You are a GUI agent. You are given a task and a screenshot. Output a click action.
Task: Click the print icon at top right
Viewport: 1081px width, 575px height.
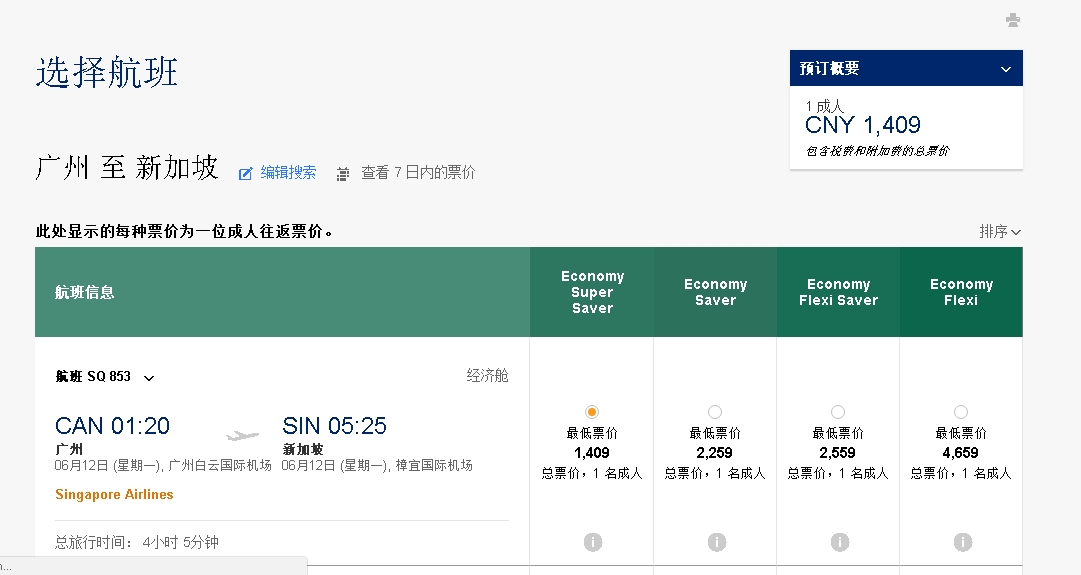(1012, 20)
